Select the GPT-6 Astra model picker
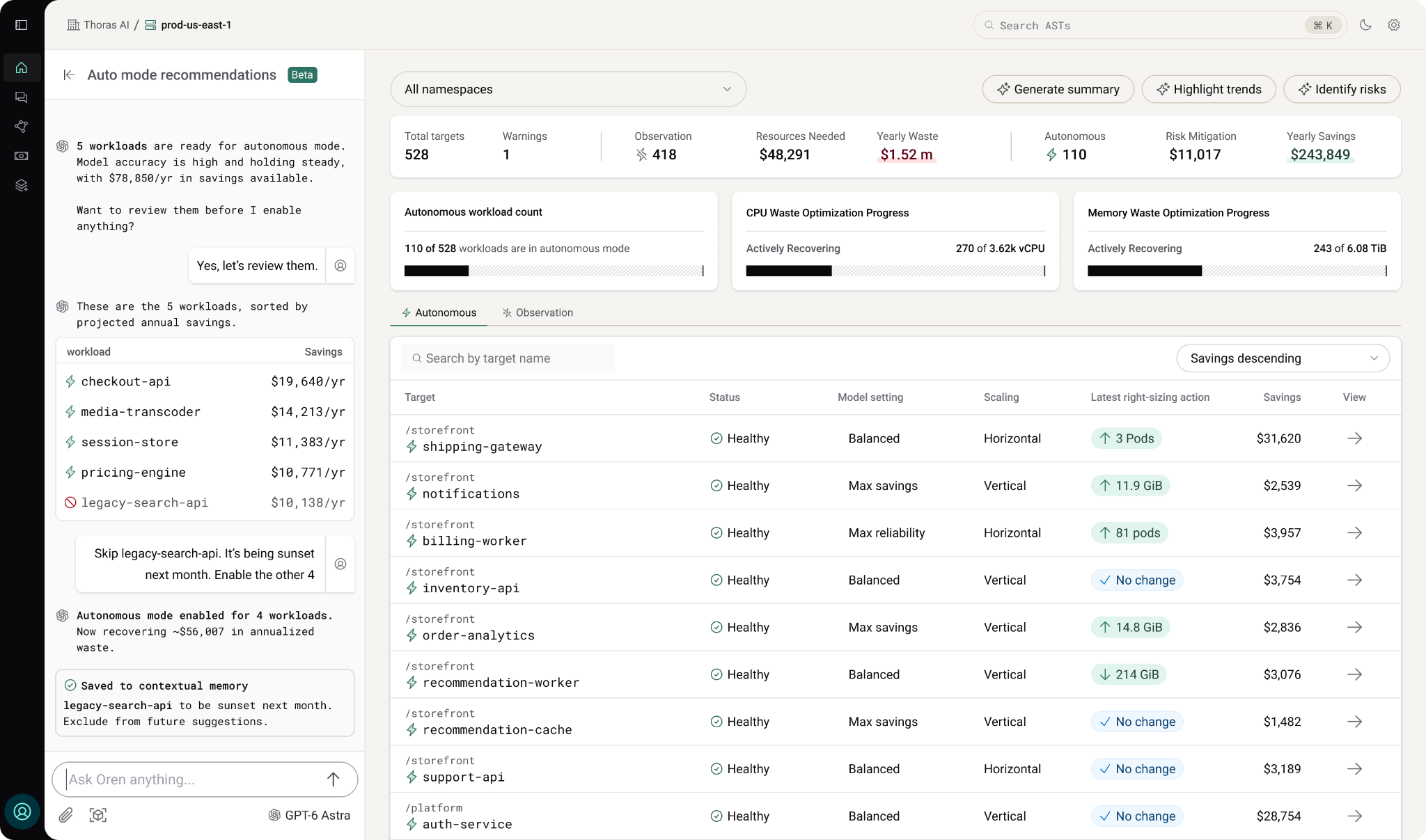 click(x=309, y=815)
